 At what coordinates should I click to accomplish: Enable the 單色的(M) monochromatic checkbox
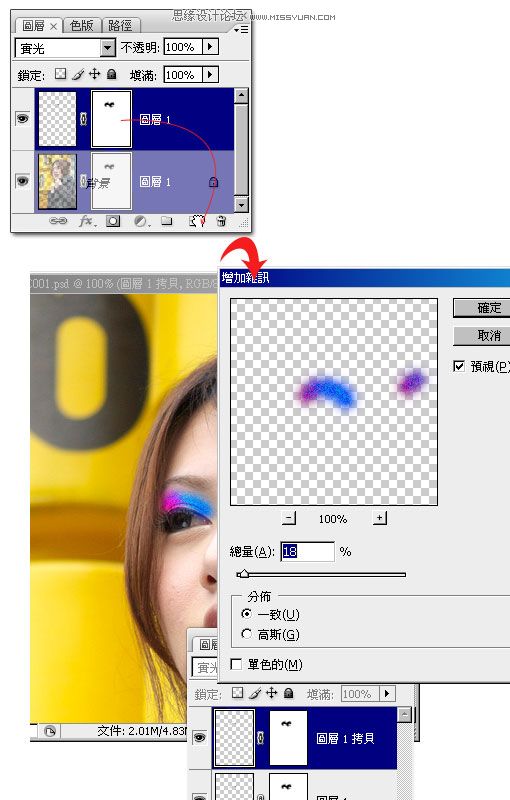236,664
